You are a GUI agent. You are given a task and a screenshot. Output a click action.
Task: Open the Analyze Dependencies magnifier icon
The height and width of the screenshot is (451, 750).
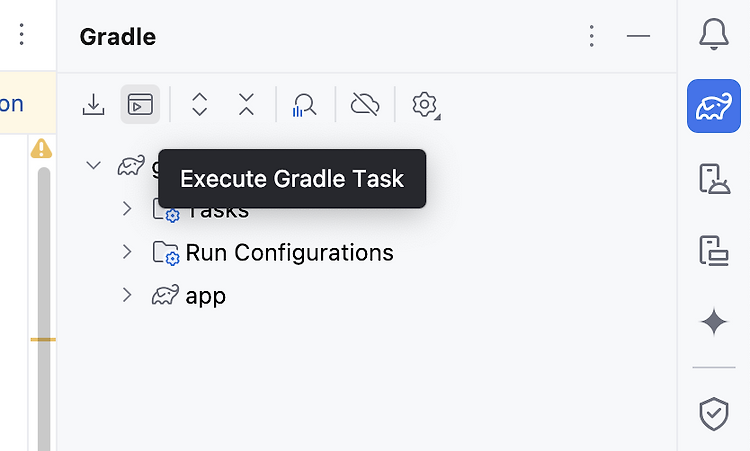pyautogui.click(x=305, y=105)
